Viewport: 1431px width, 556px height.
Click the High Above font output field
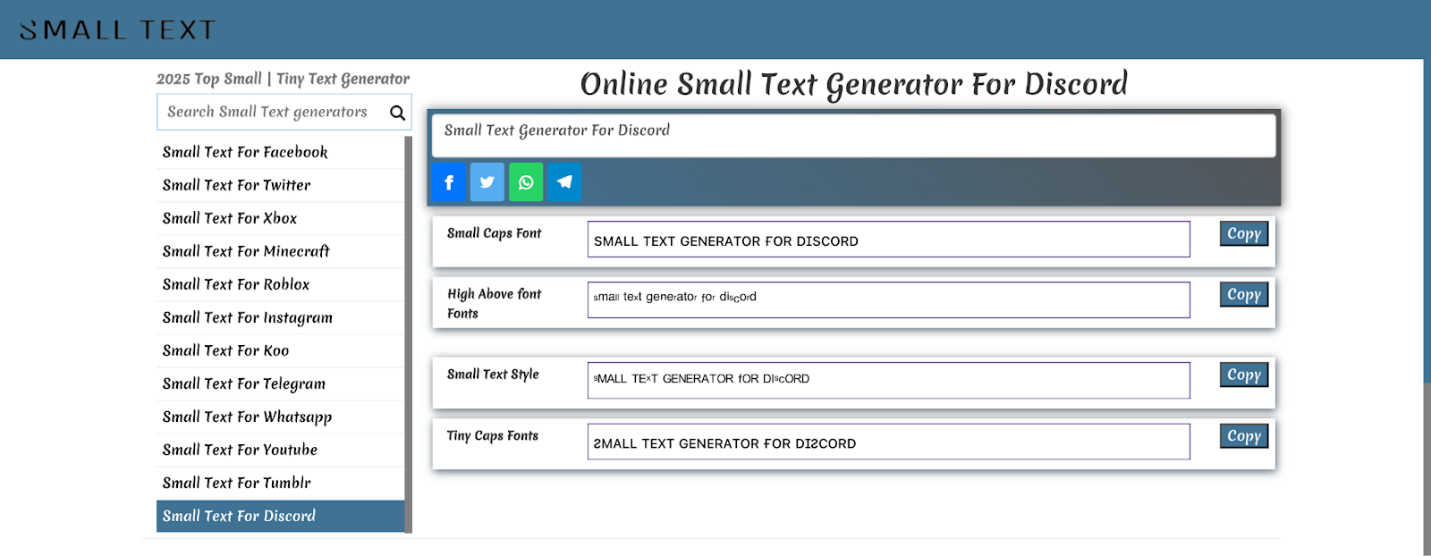[x=889, y=300]
